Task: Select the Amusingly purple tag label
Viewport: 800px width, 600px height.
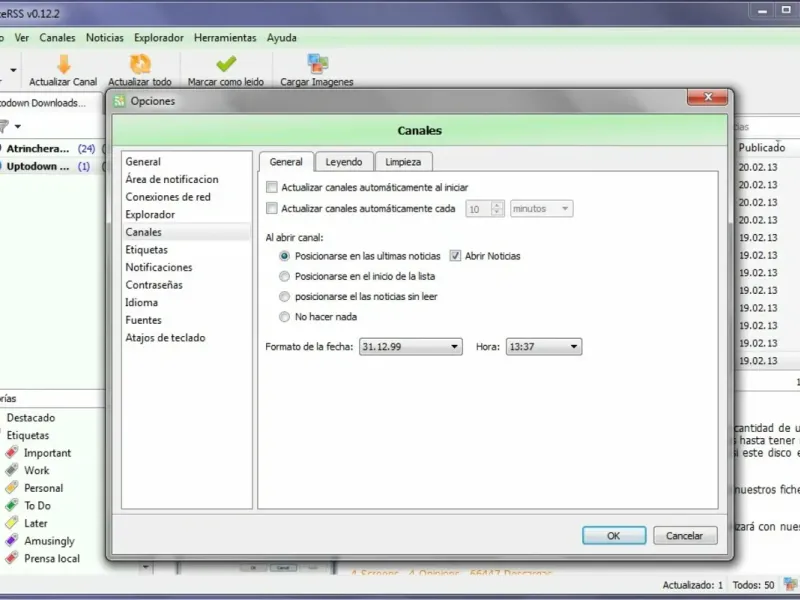Action: [12, 541]
